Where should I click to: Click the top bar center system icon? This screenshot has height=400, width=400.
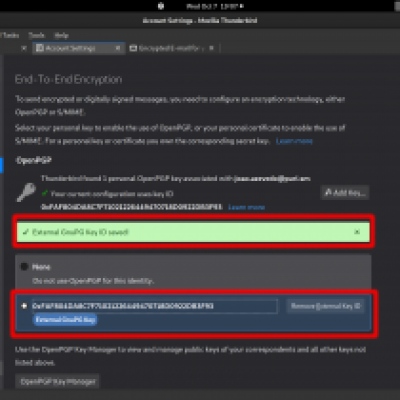(x=161, y=6)
